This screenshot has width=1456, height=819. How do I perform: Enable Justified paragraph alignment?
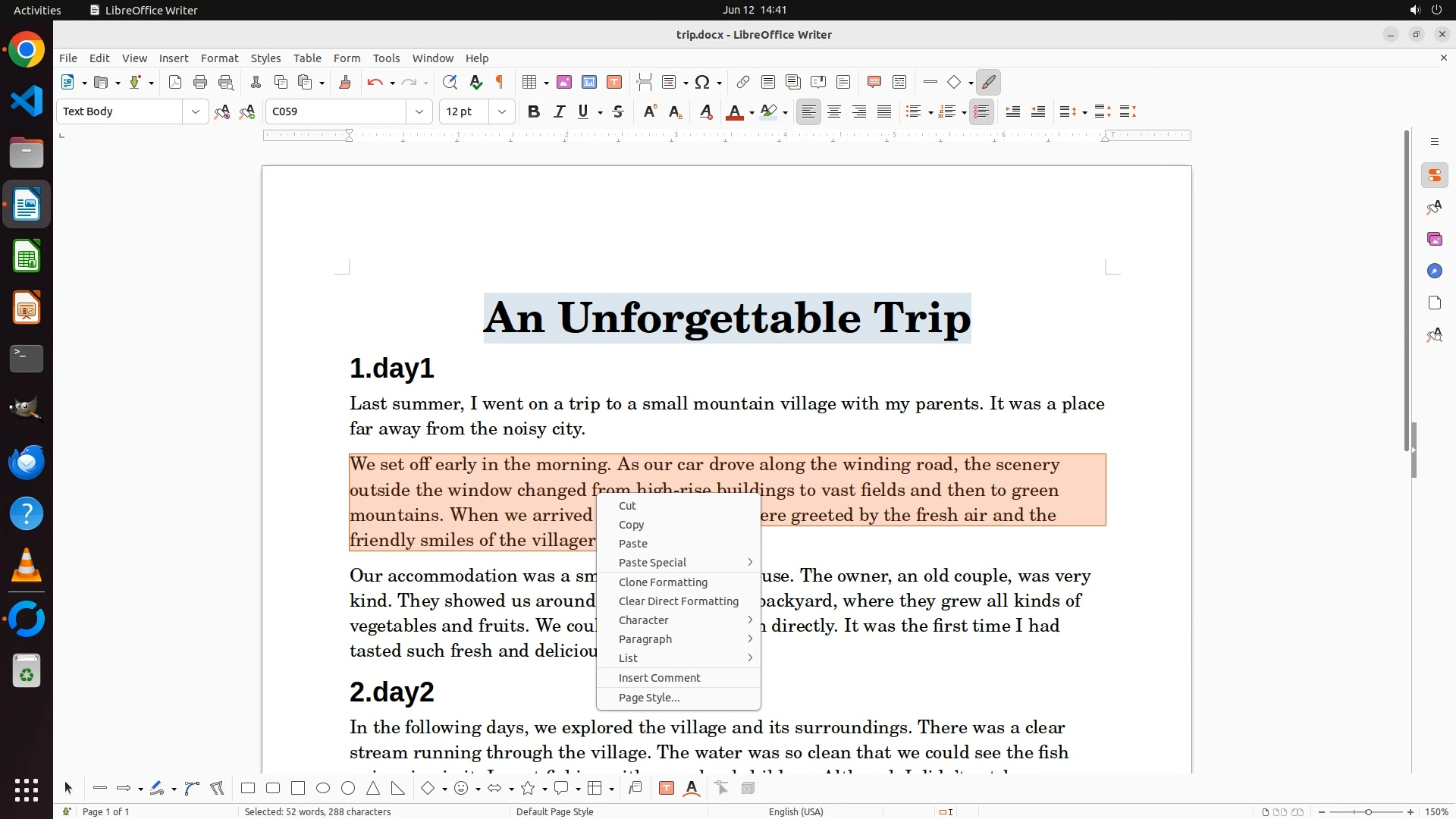tap(884, 111)
